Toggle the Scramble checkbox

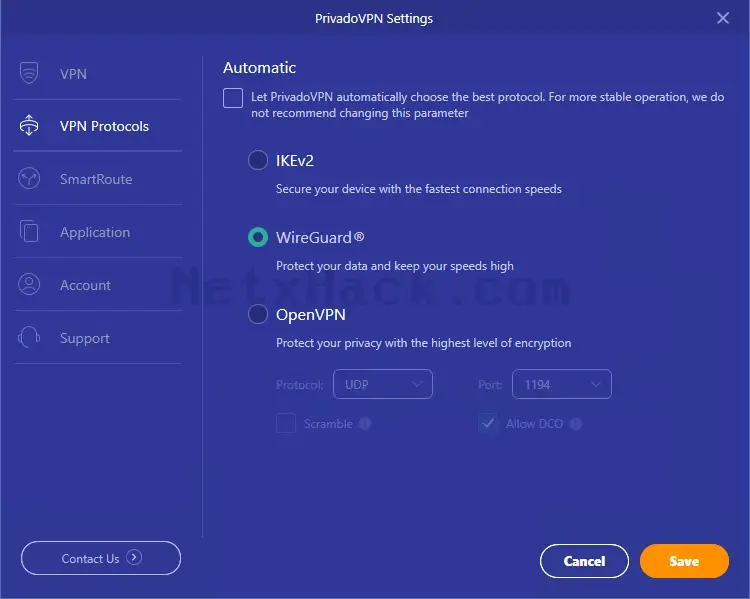click(x=286, y=423)
